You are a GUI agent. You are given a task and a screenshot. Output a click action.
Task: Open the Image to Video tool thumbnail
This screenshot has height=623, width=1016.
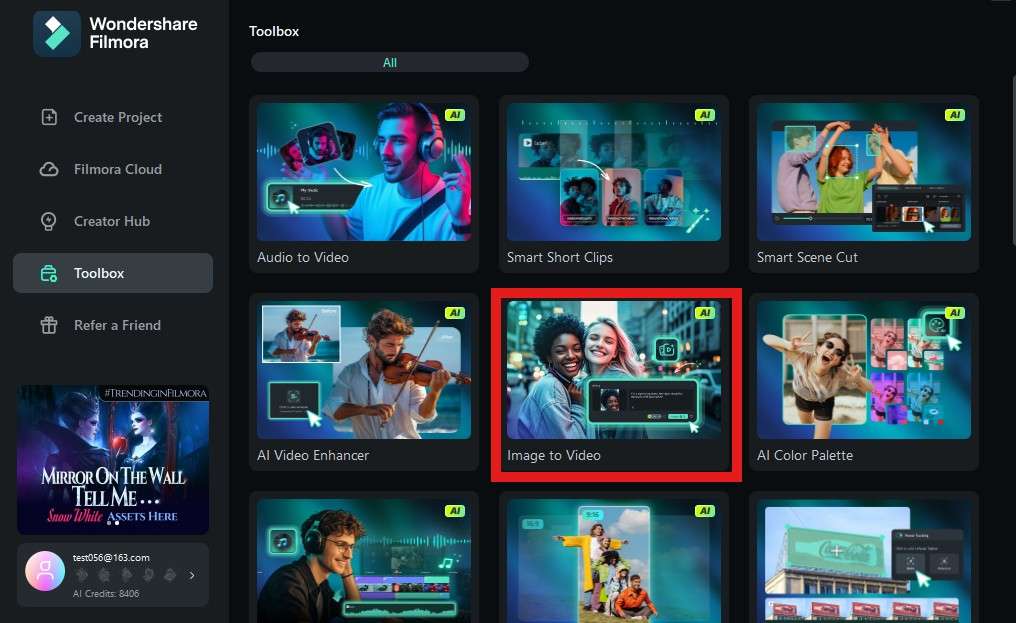614,370
